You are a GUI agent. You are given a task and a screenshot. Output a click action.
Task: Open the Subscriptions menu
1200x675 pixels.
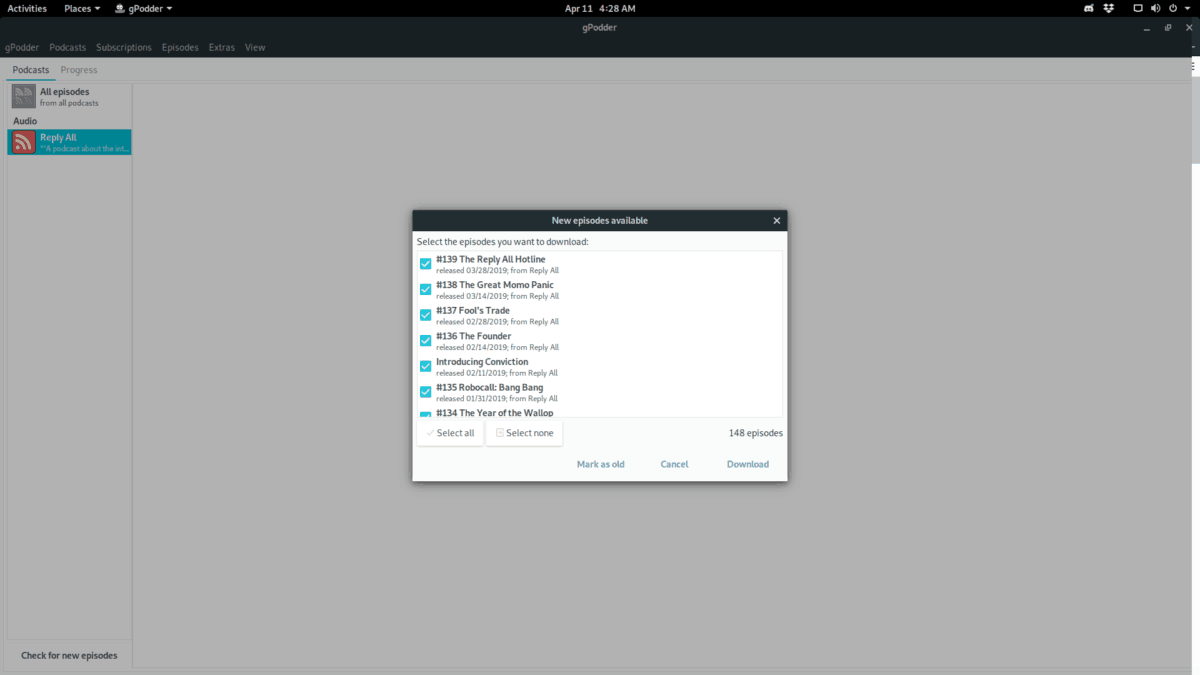[x=124, y=47]
